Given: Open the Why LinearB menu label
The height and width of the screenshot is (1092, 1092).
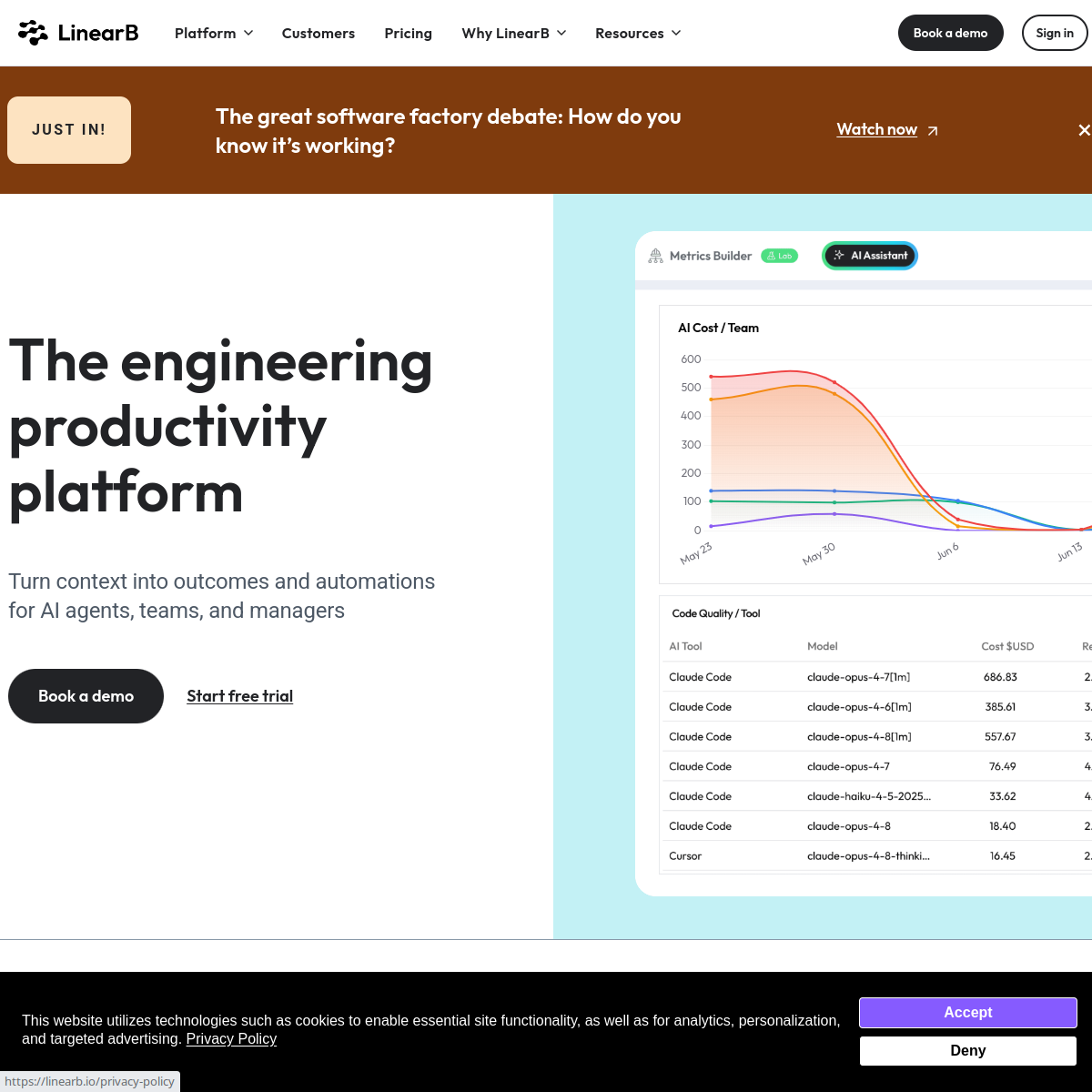Looking at the screenshot, I should coord(505,33).
